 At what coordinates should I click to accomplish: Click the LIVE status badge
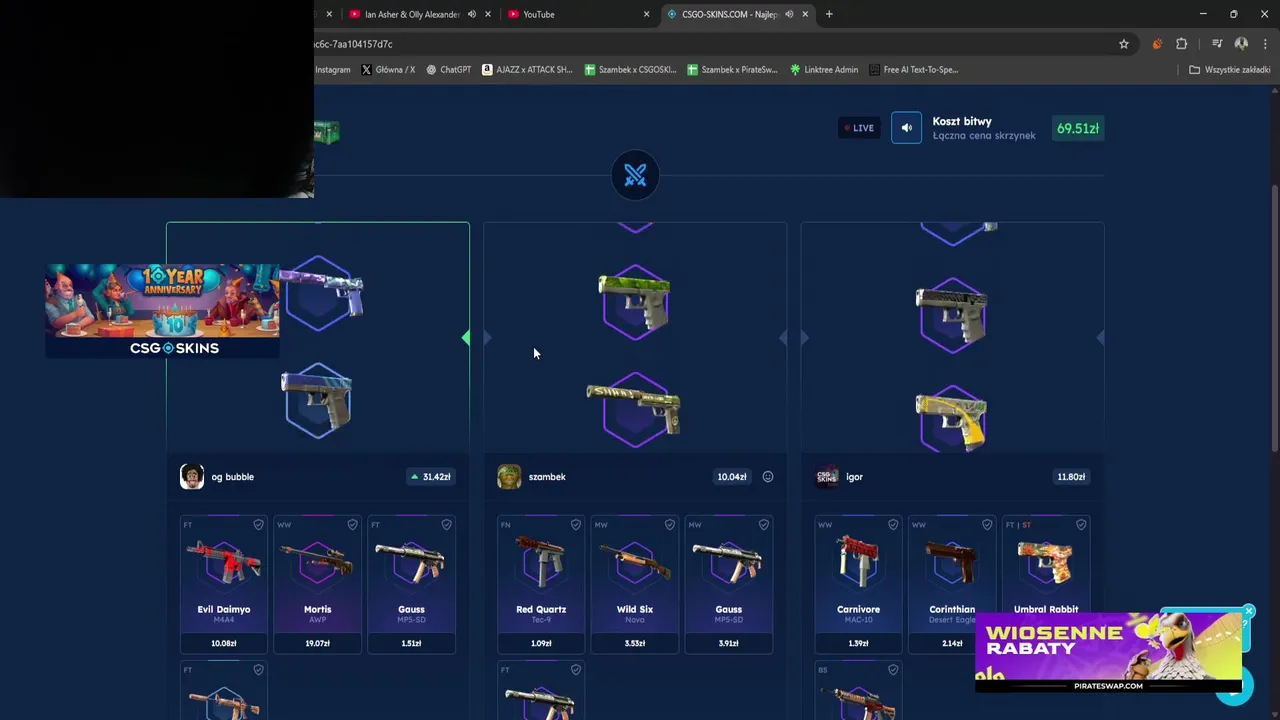click(859, 128)
